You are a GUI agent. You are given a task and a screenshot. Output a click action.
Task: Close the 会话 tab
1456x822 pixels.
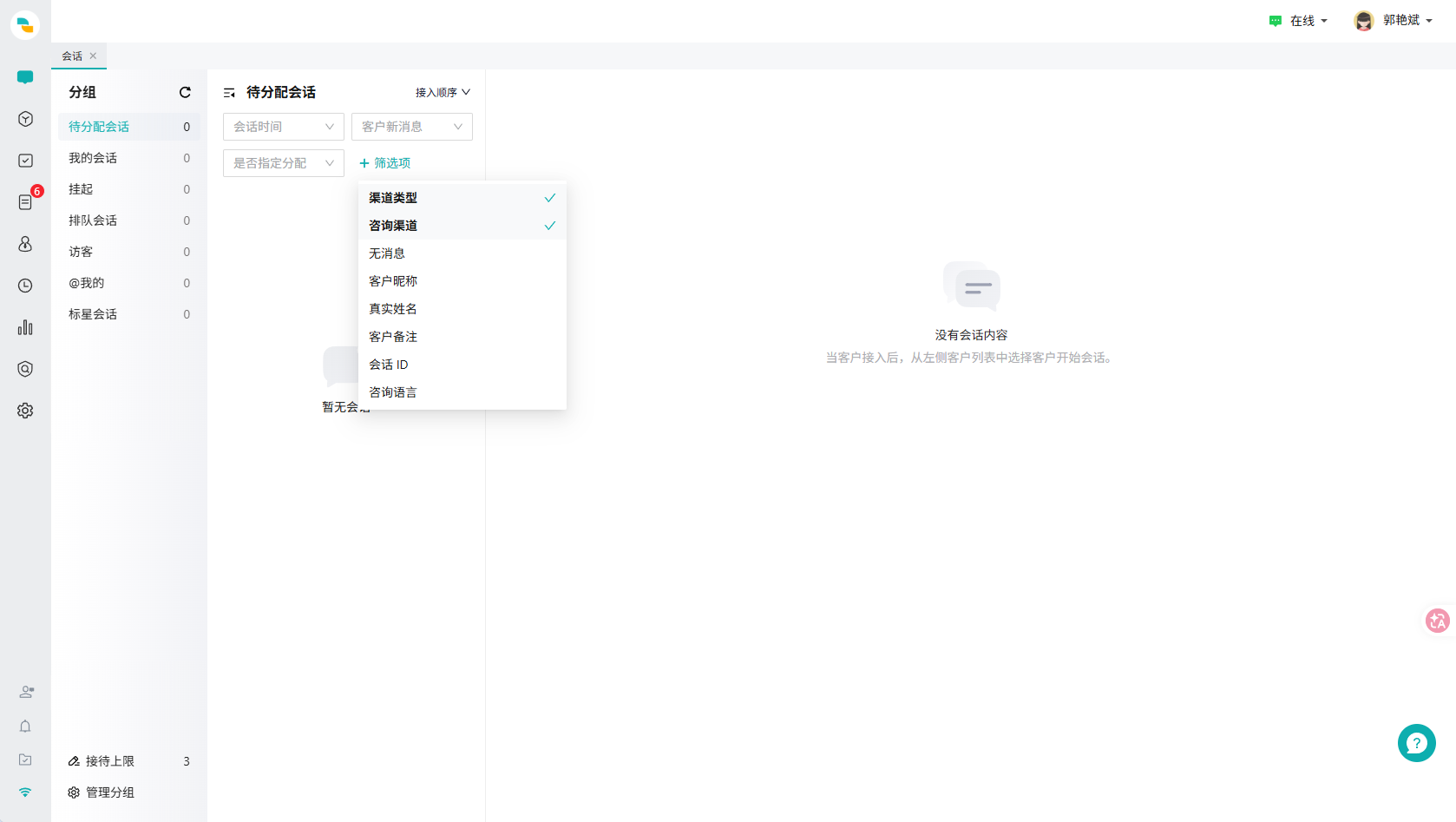(93, 56)
